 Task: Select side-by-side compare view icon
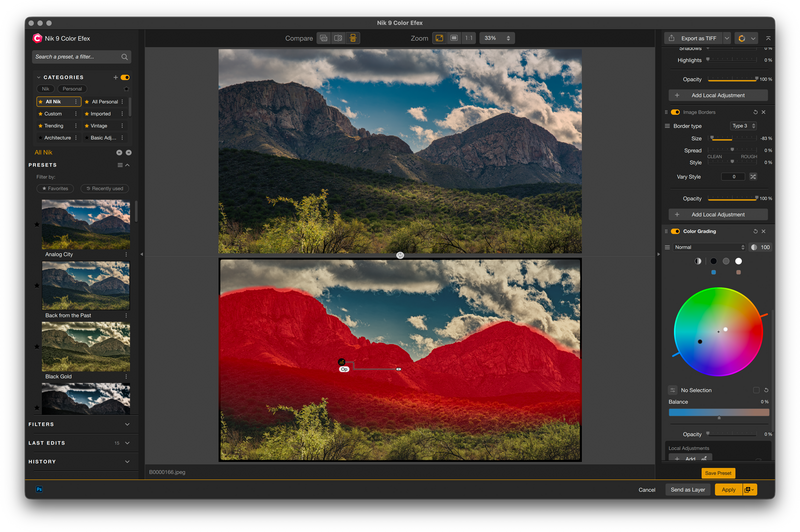[x=338, y=38]
